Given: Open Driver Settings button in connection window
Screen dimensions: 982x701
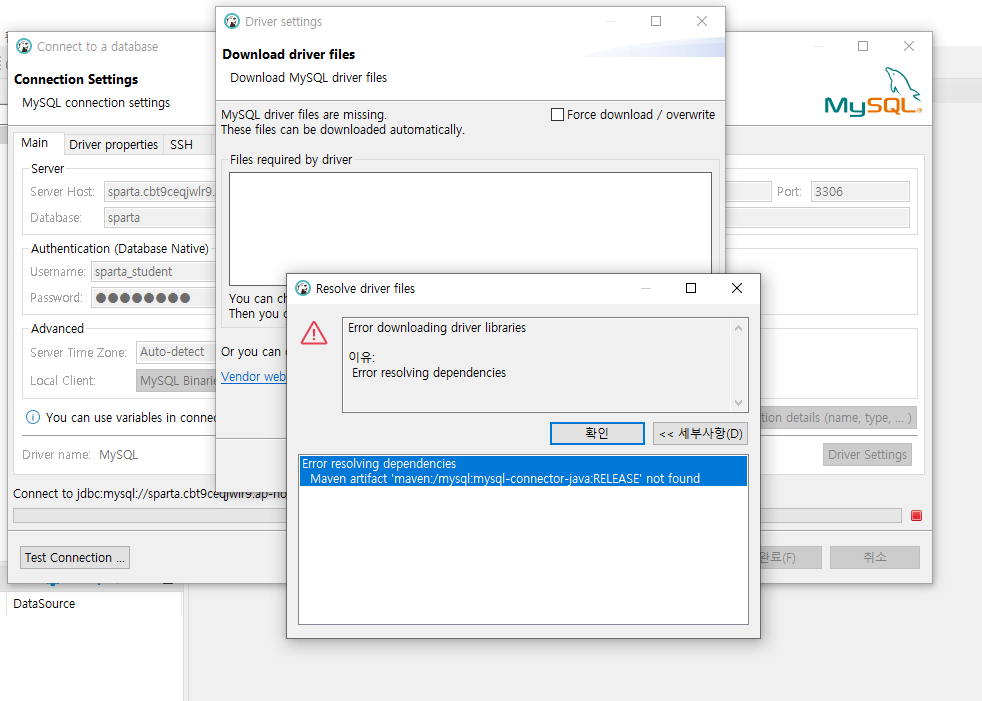Looking at the screenshot, I should coord(867,455).
